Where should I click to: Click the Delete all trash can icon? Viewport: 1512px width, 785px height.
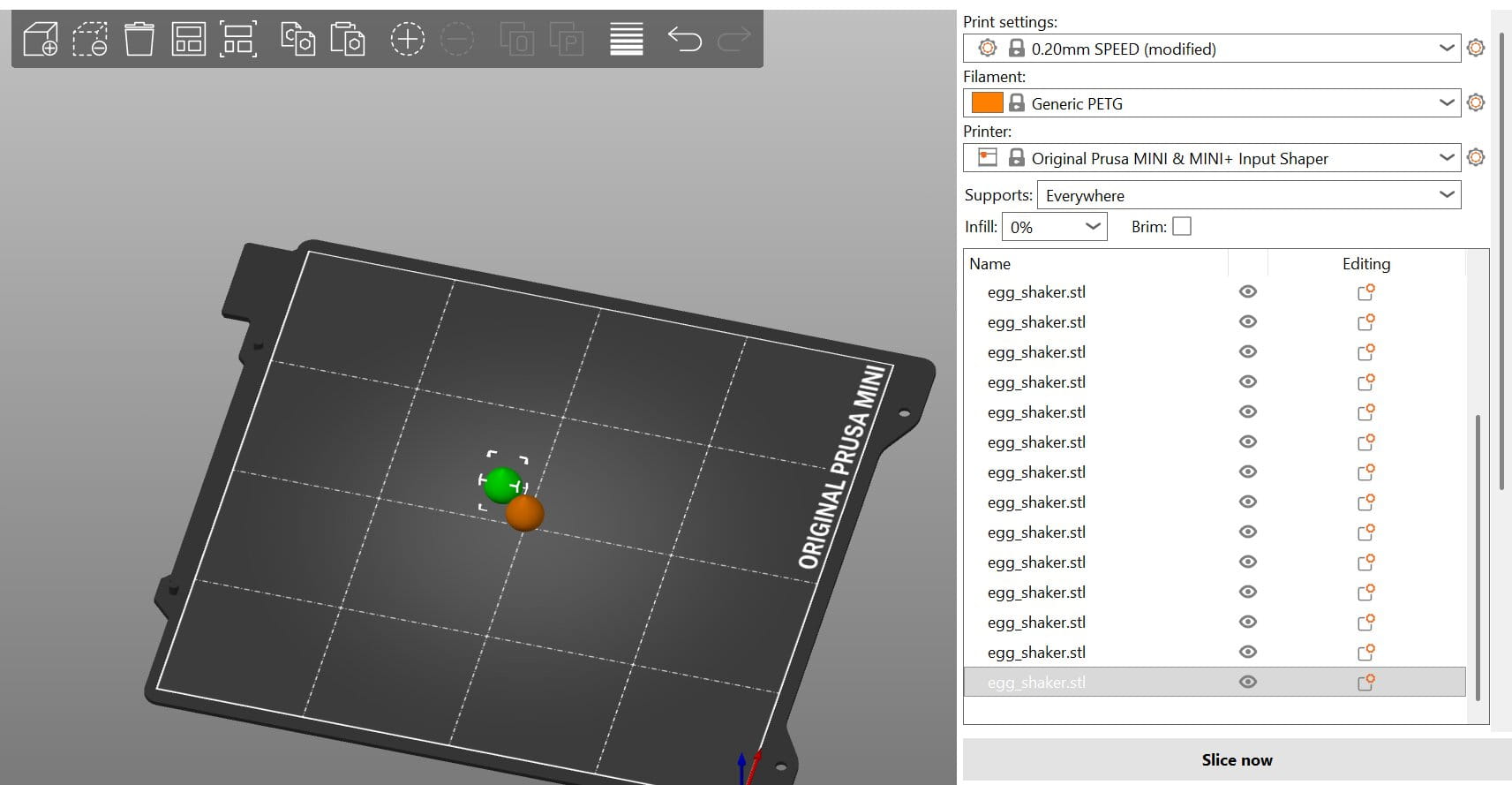[139, 40]
